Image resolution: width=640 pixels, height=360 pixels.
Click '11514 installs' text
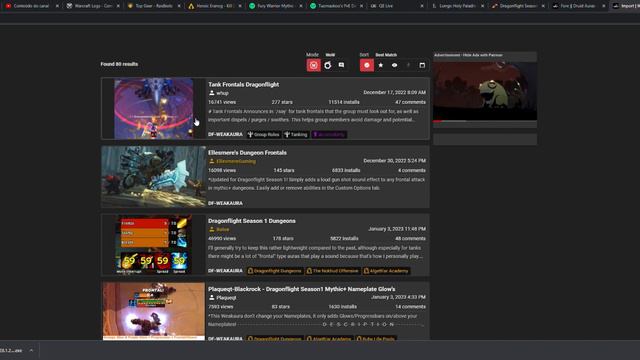[344, 102]
